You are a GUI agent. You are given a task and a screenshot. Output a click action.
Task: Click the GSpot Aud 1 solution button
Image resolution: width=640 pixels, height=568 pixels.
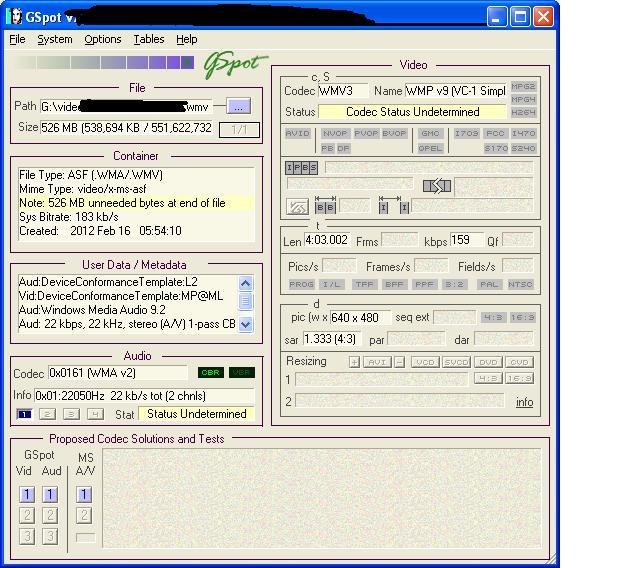coord(50,495)
